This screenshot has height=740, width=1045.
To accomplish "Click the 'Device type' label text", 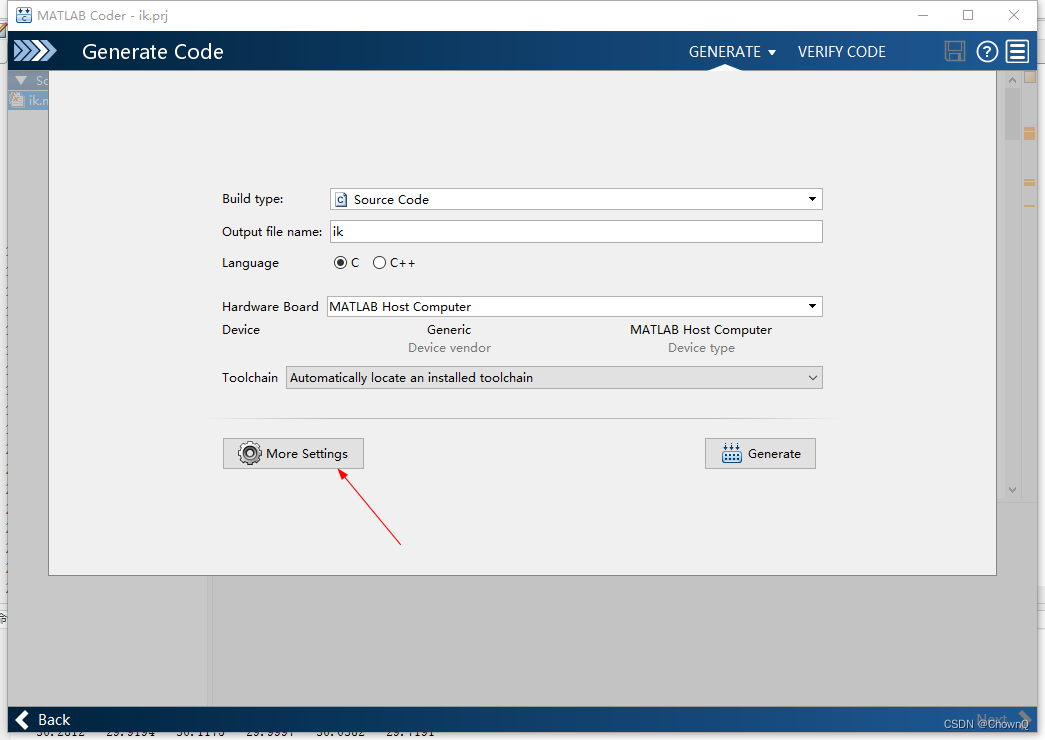I will 701,348.
